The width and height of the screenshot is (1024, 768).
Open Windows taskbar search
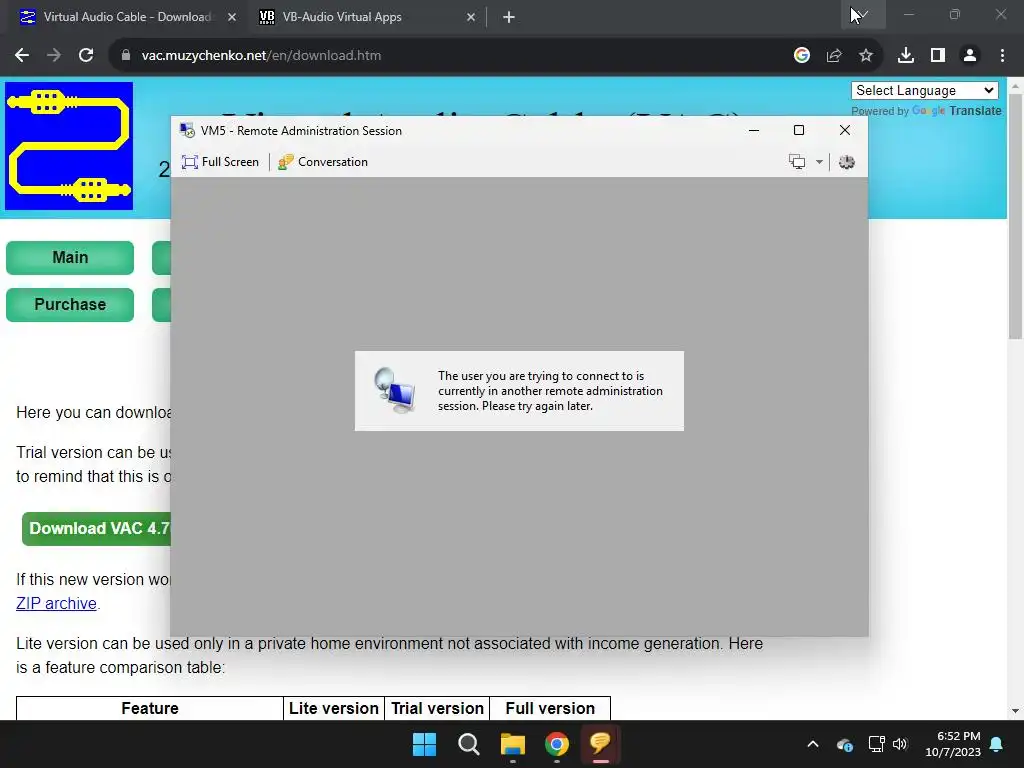point(469,744)
